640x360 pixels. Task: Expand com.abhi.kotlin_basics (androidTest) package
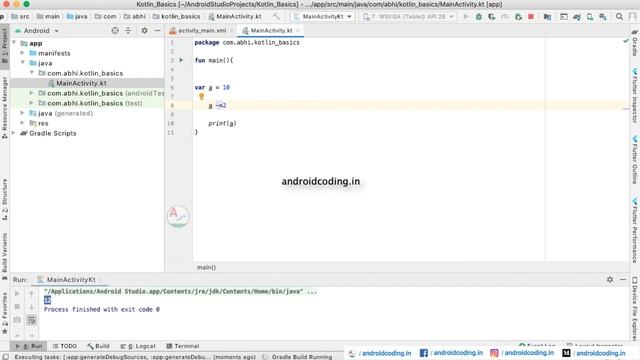[x=32, y=93]
